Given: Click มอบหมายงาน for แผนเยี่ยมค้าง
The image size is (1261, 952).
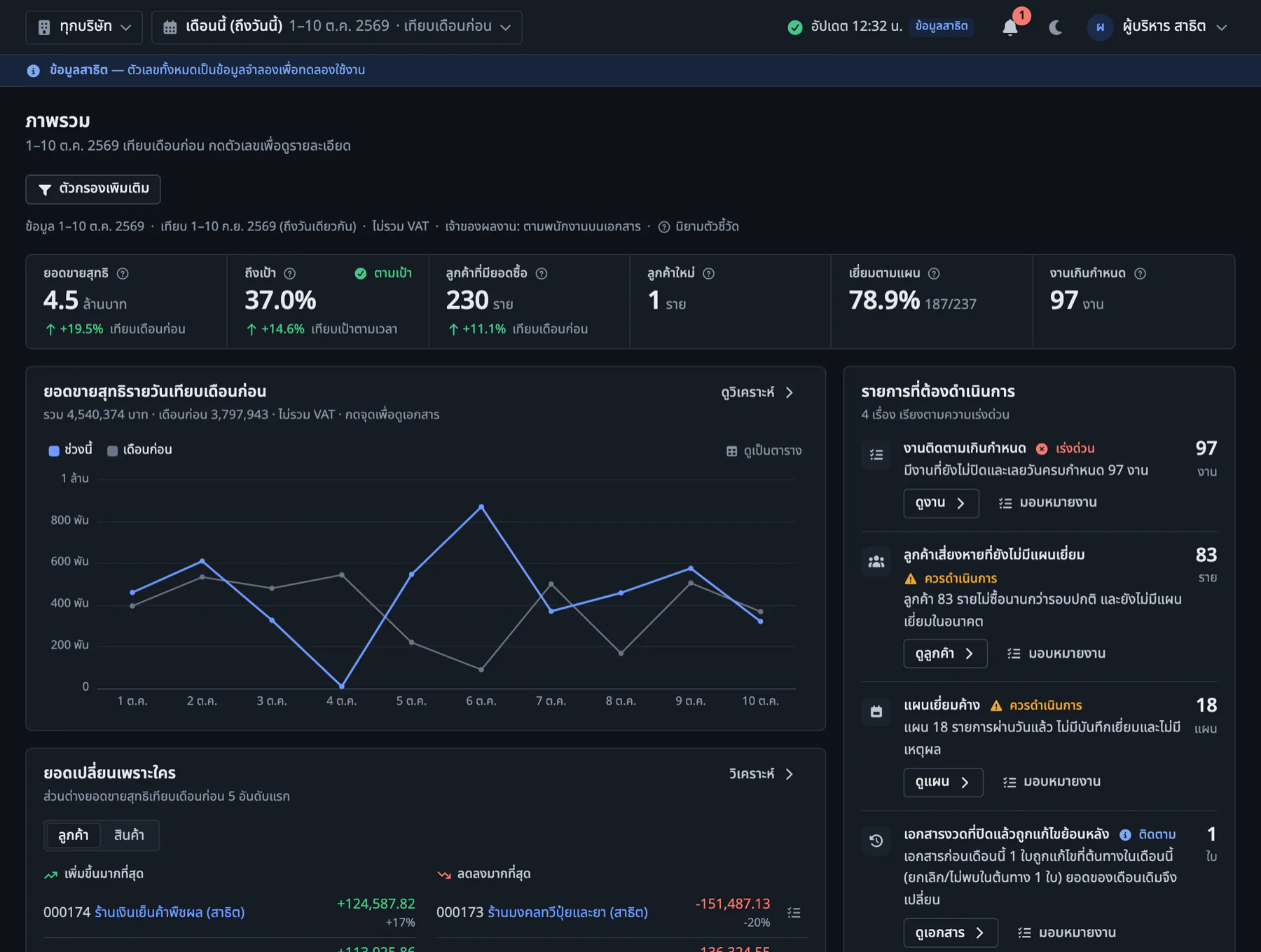Looking at the screenshot, I should point(1052,782).
